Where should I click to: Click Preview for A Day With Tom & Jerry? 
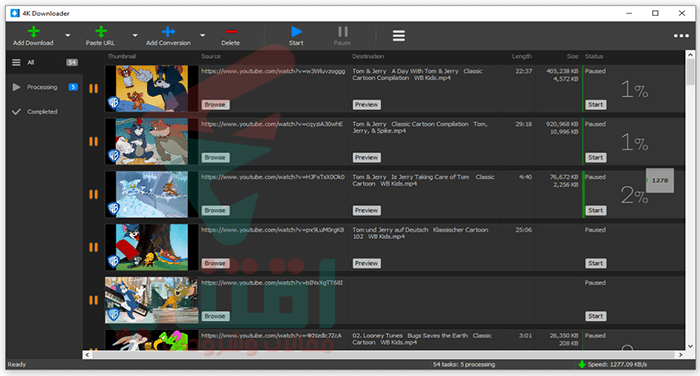367,104
